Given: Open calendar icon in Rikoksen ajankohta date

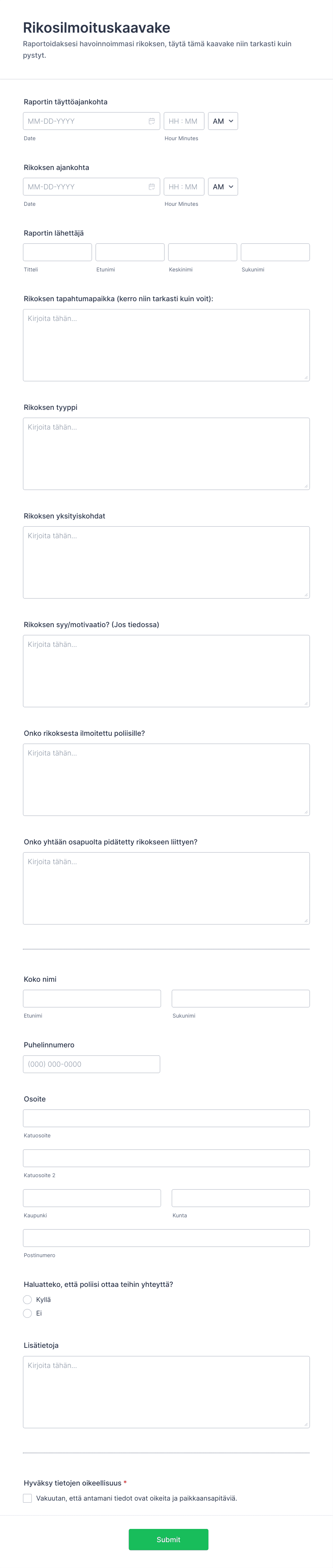Looking at the screenshot, I should pos(151,187).
